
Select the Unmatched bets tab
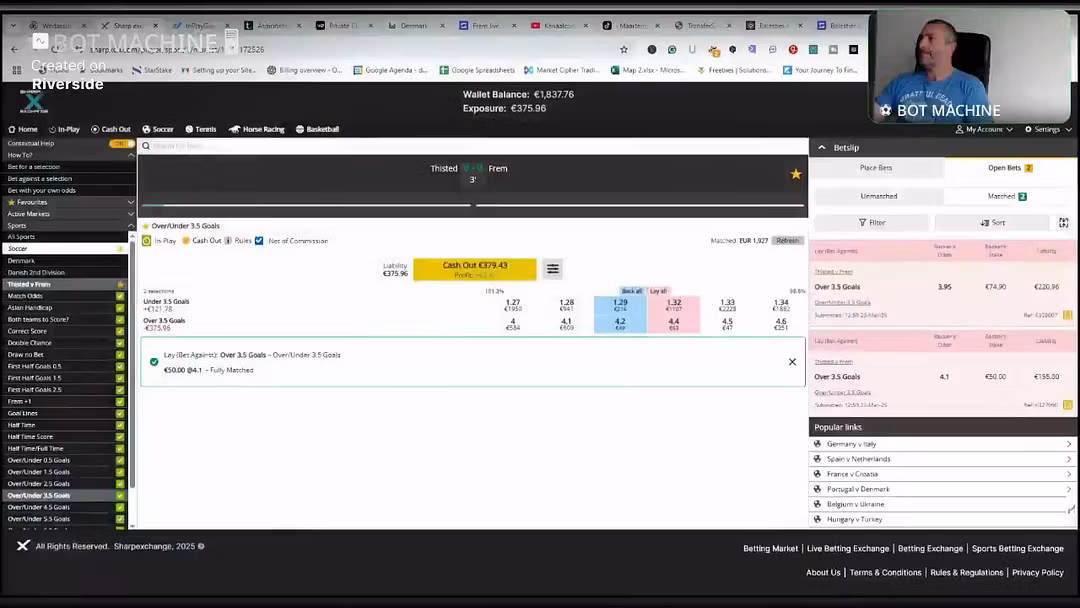click(x=879, y=196)
